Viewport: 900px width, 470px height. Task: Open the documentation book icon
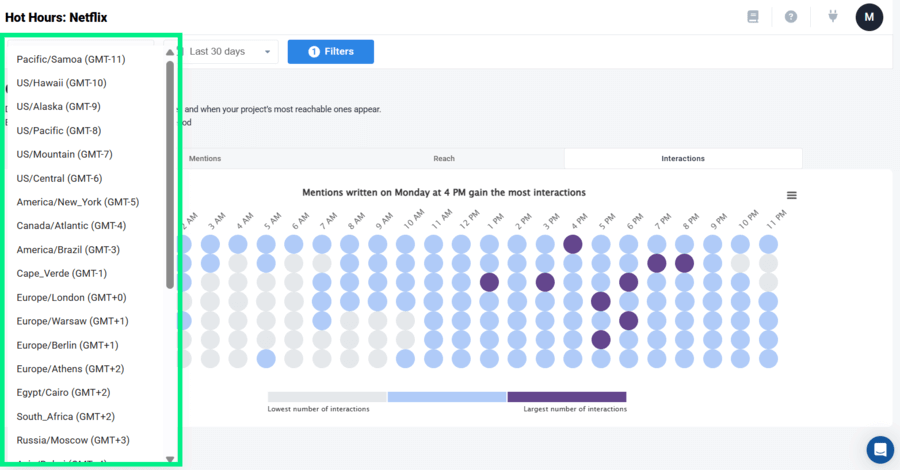[x=753, y=17]
